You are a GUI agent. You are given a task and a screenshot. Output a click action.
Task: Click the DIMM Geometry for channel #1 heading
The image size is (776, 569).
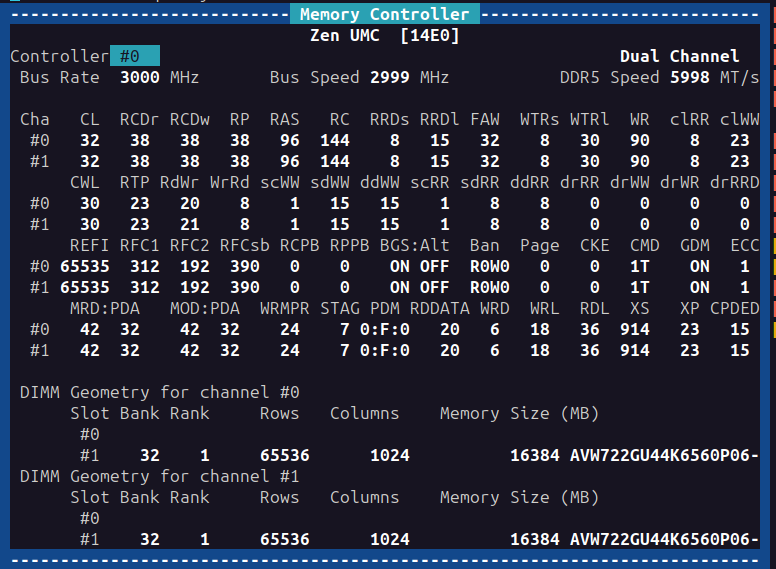[159, 476]
